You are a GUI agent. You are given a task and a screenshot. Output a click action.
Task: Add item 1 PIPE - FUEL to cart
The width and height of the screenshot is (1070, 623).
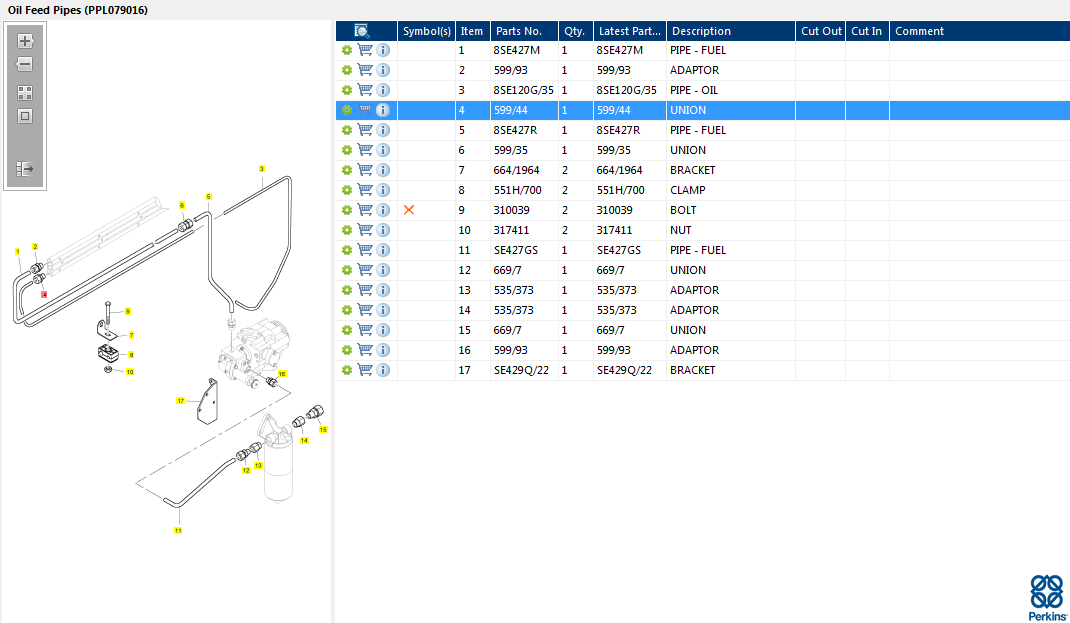click(x=365, y=50)
